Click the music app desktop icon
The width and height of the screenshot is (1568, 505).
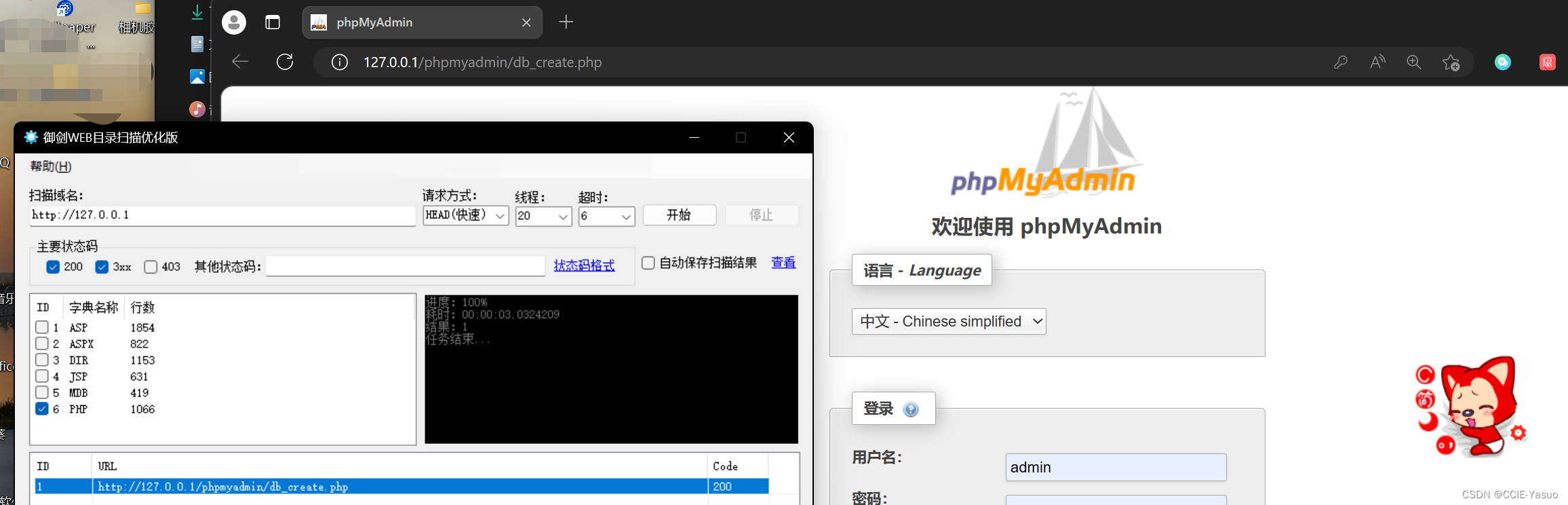(x=197, y=109)
